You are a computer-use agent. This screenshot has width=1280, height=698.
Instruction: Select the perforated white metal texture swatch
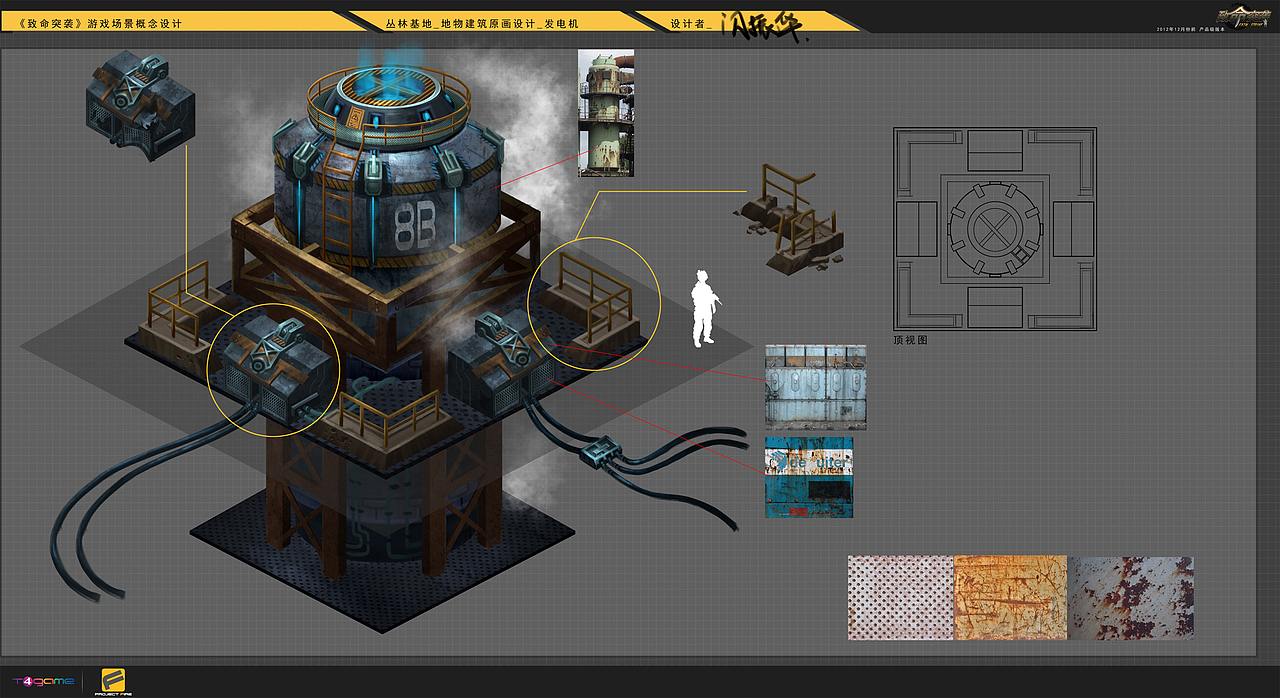click(x=901, y=597)
